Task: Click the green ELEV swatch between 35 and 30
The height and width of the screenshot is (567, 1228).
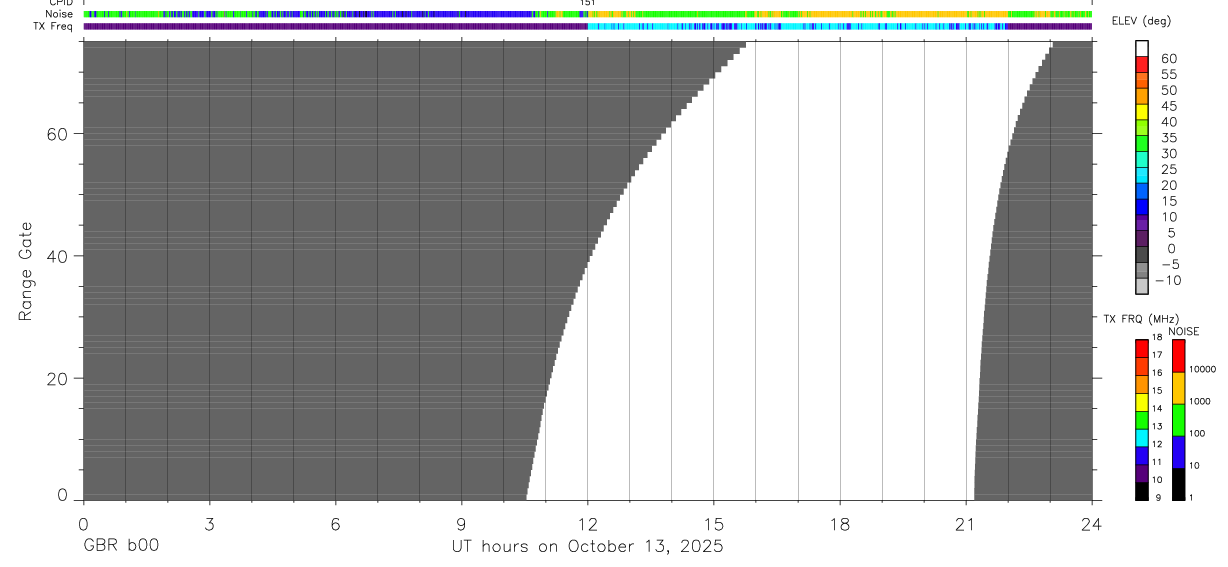Action: tap(1142, 144)
